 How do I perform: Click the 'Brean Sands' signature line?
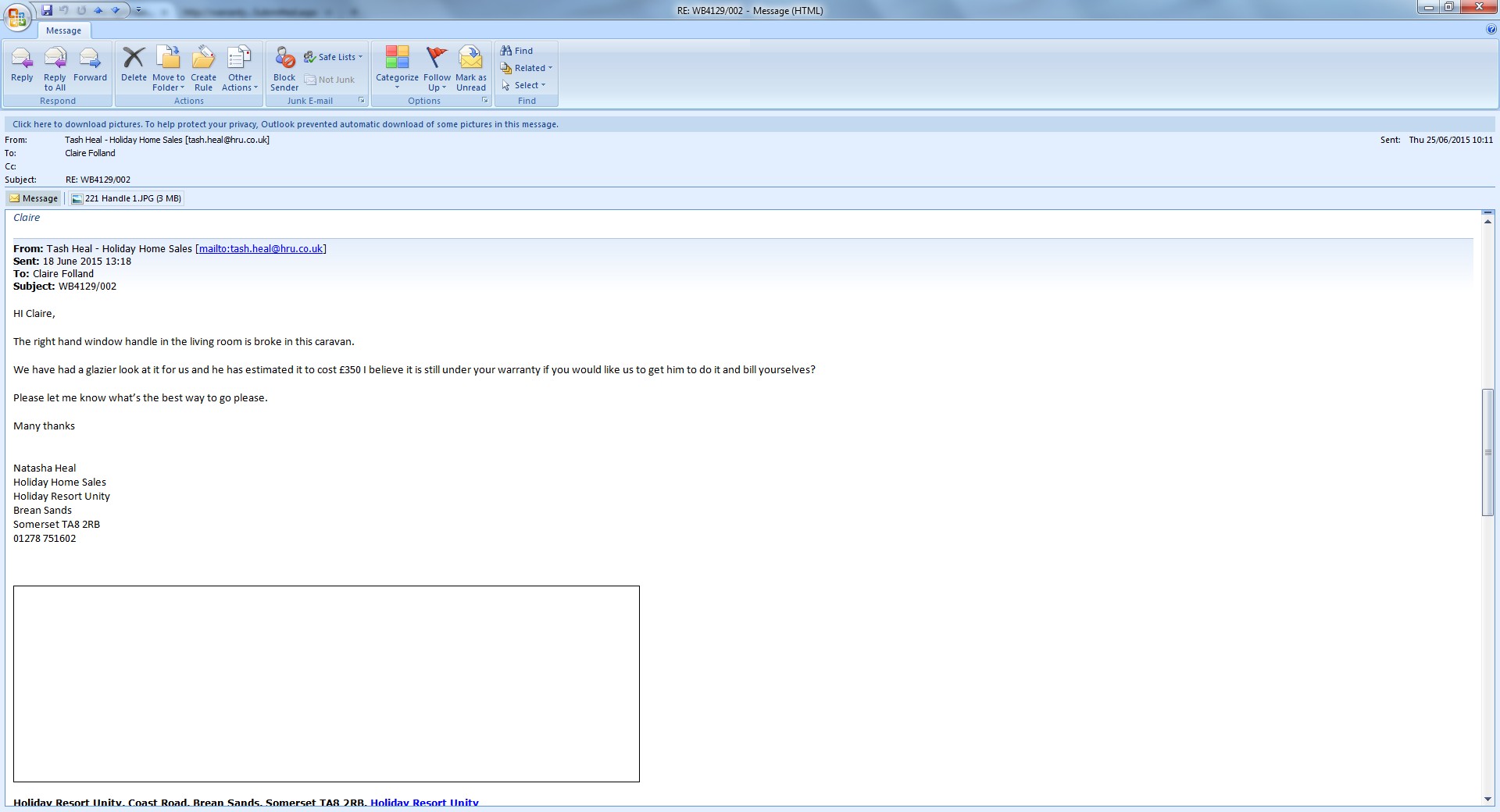click(42, 511)
